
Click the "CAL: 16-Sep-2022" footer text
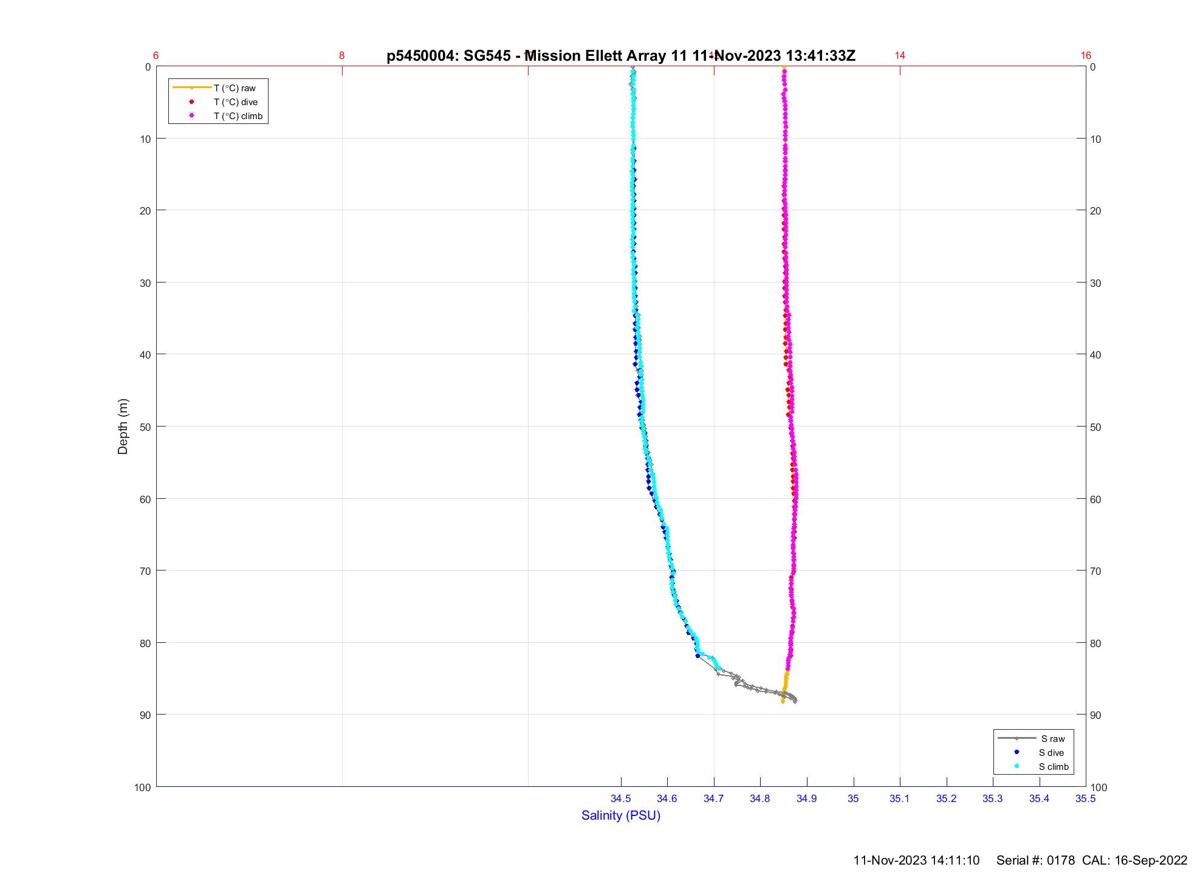(1135, 860)
